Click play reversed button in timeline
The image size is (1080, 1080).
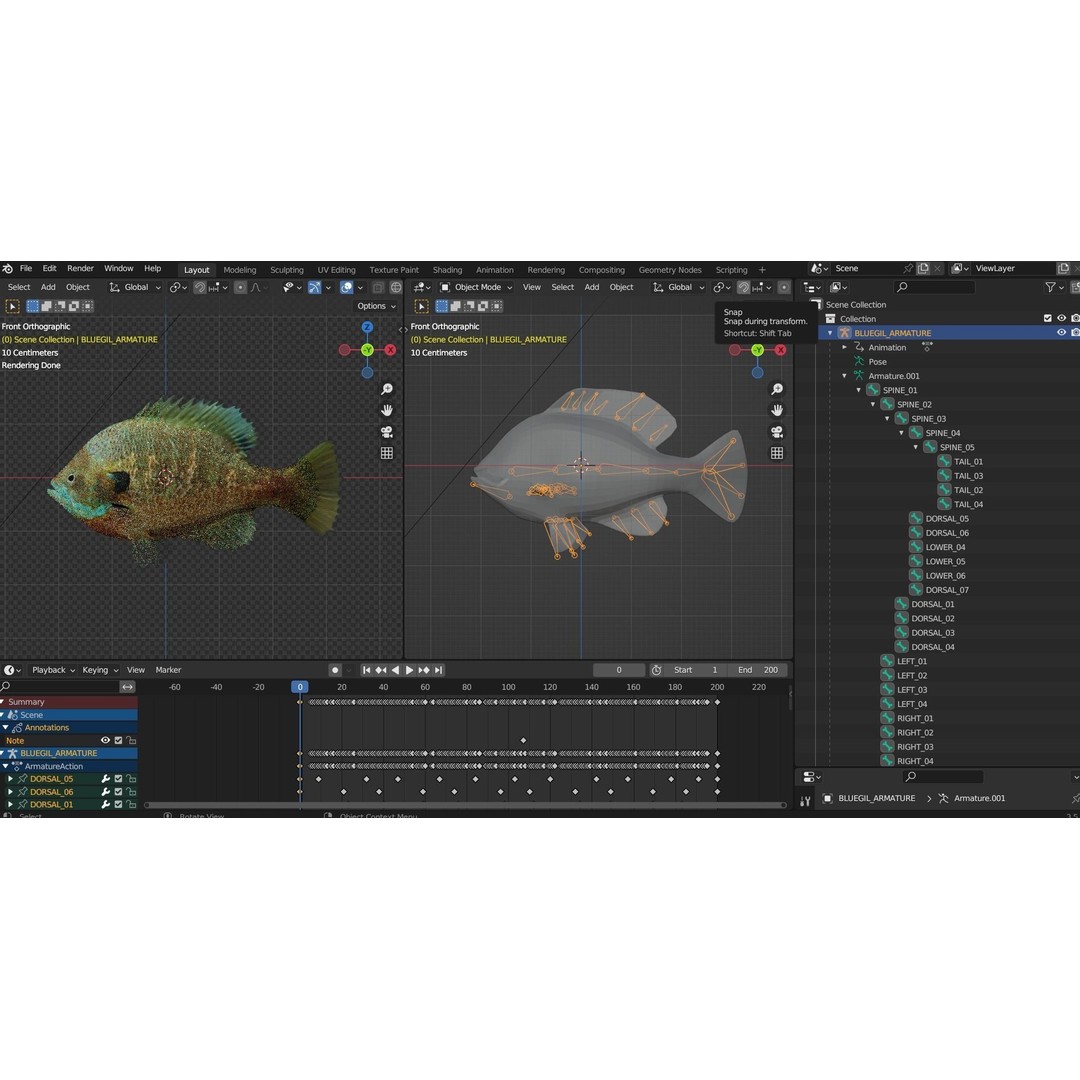point(395,670)
